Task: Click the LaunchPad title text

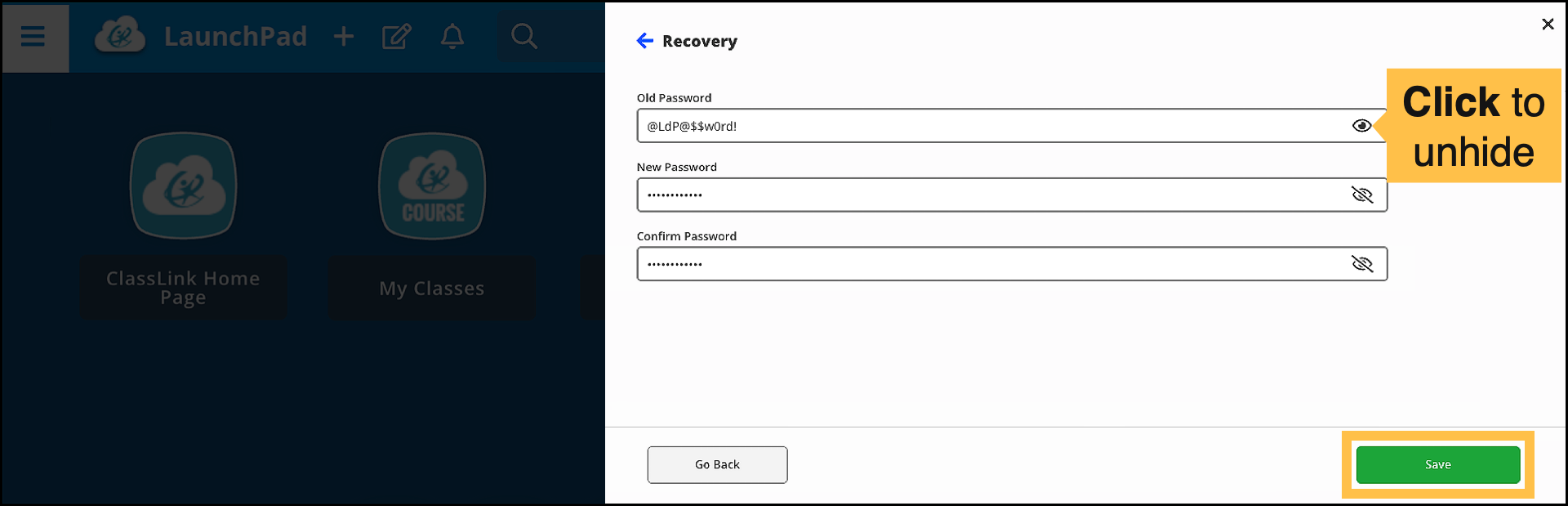Action: (235, 37)
